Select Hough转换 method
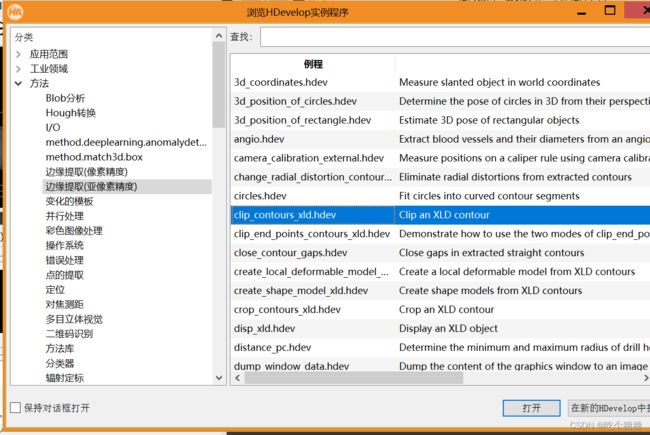Image resolution: width=650 pixels, height=435 pixels. coord(70,113)
